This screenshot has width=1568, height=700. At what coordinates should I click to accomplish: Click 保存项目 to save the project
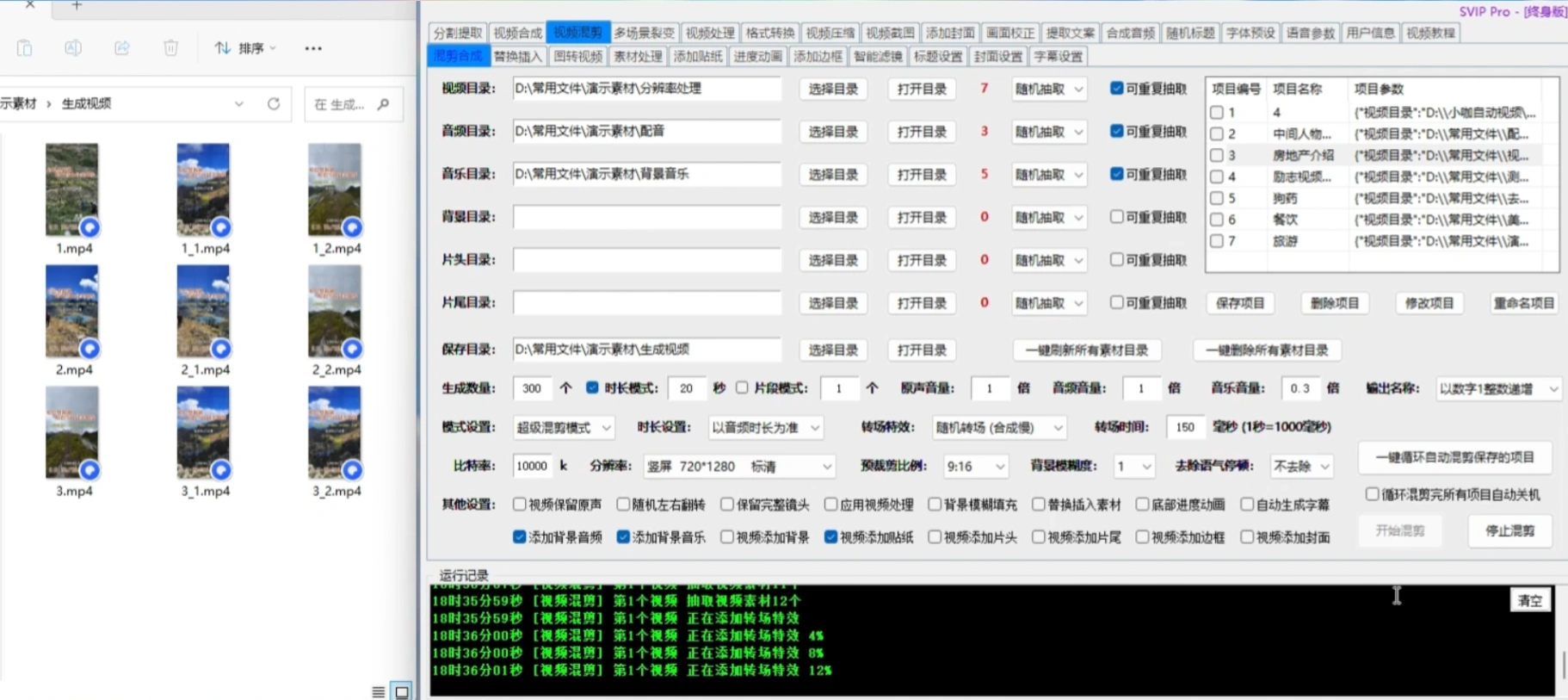pyautogui.click(x=1240, y=303)
